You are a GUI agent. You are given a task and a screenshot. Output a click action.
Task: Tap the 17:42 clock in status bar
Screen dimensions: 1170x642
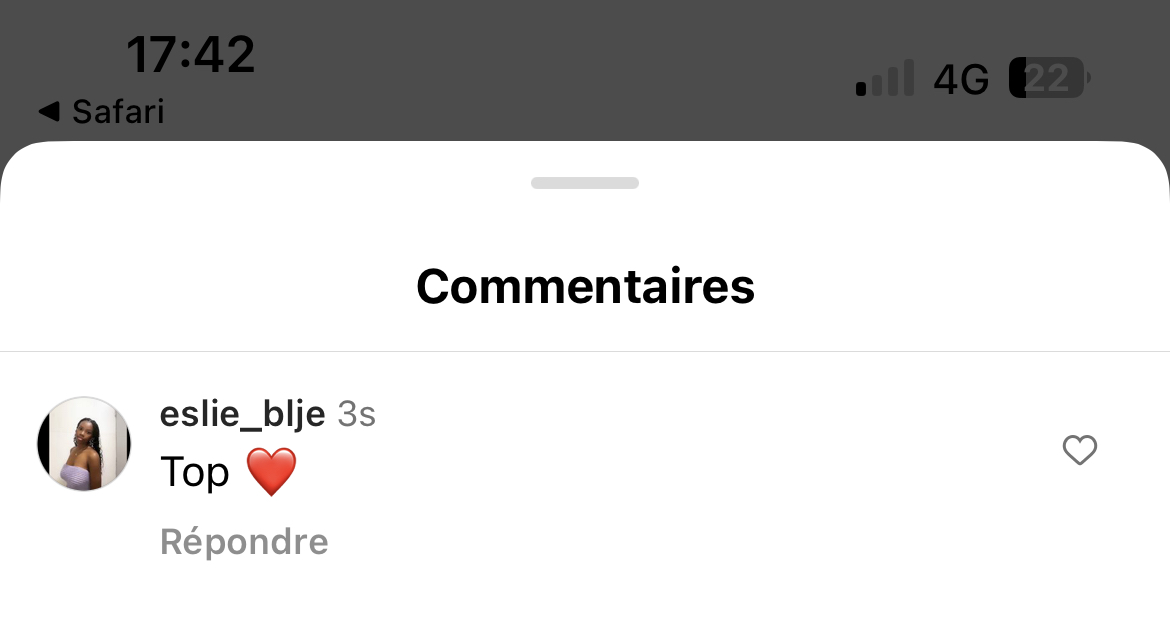tap(191, 54)
